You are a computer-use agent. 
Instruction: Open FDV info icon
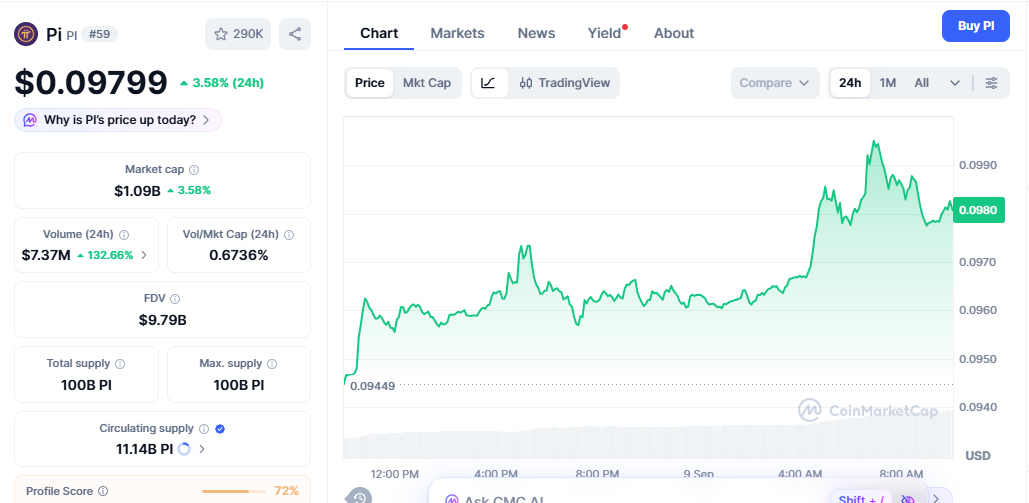click(x=175, y=299)
